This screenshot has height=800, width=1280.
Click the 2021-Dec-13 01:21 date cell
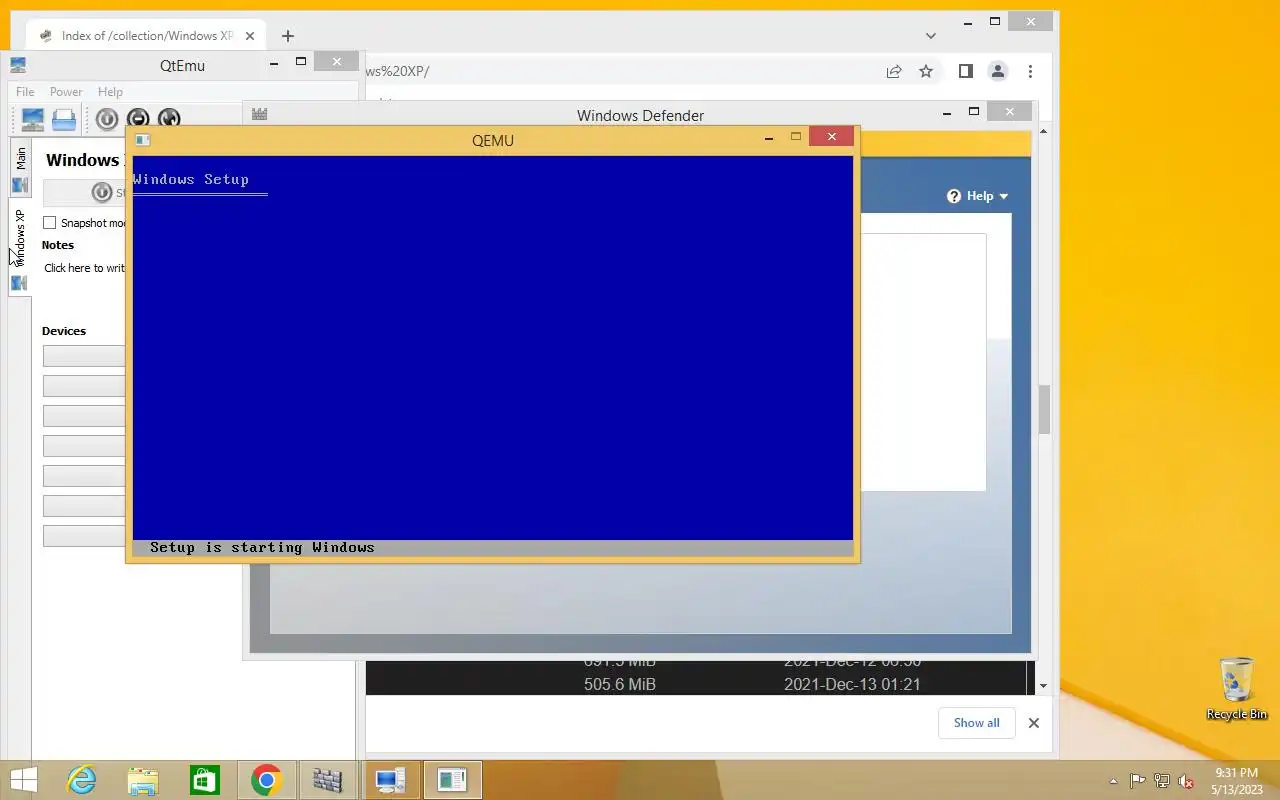(852, 685)
